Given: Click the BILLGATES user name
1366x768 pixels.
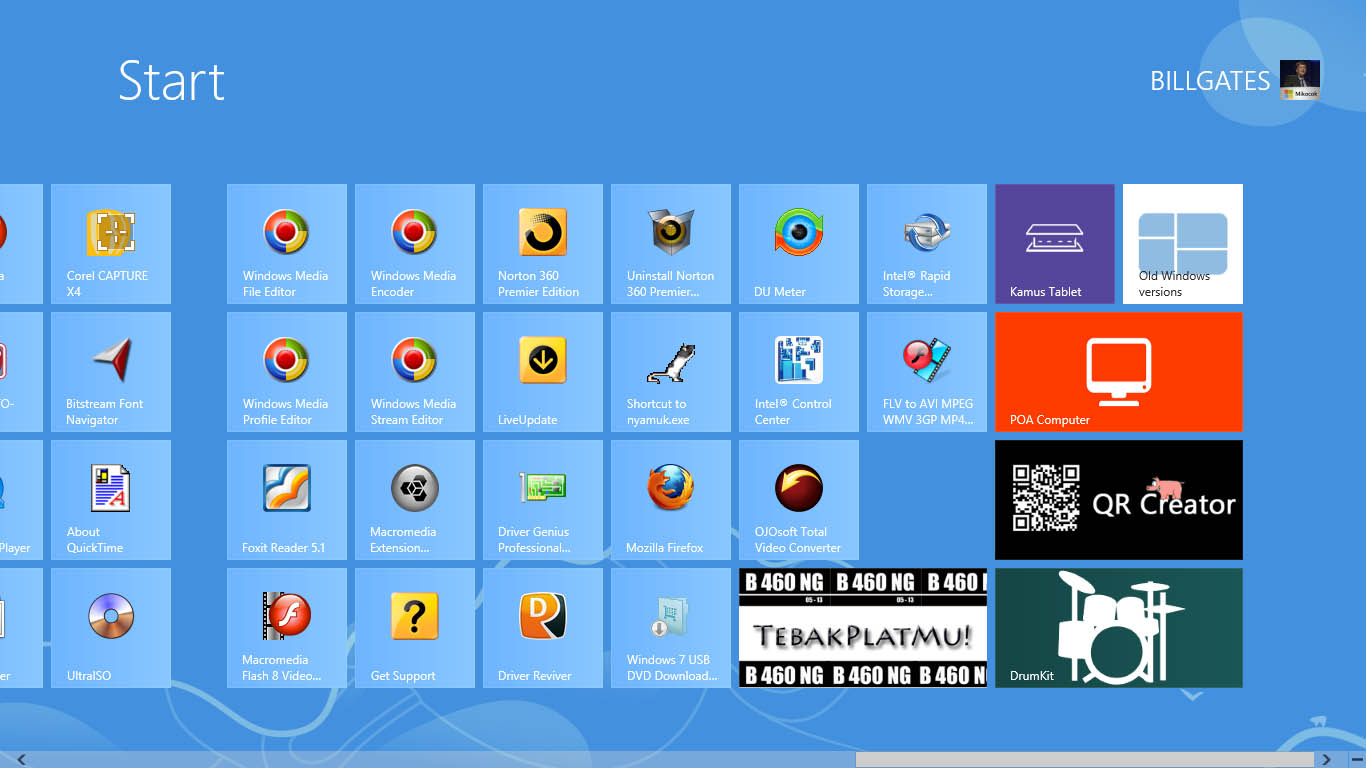Looking at the screenshot, I should coord(1210,81).
